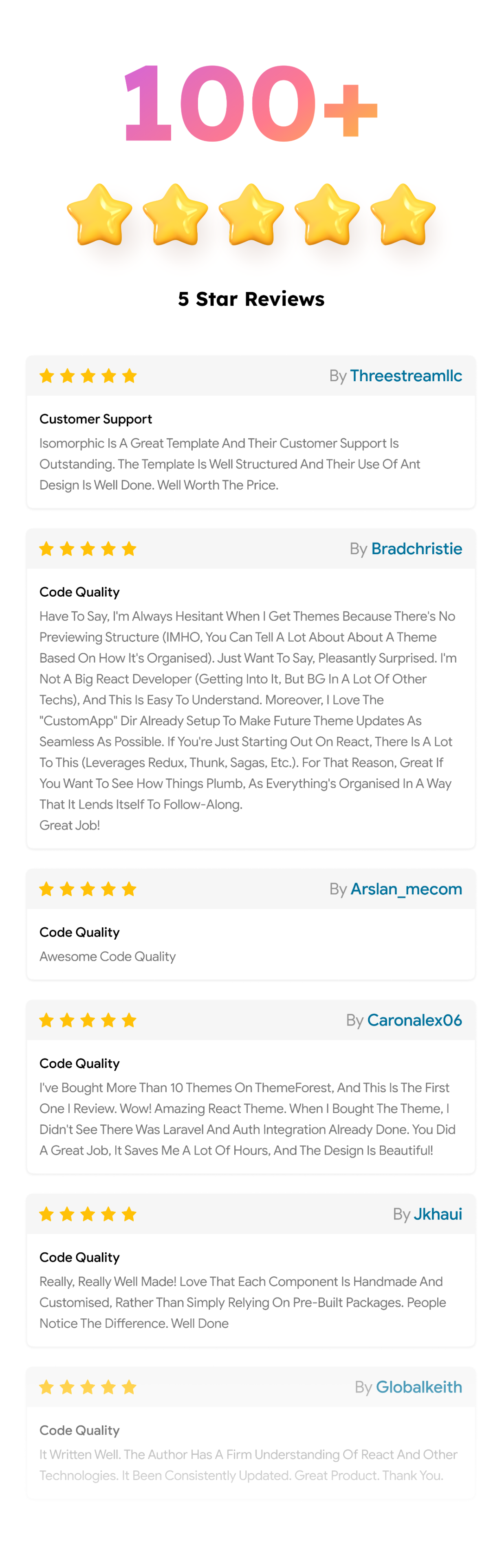The width and height of the screenshot is (502, 1568).
Task: Open the Threestreamllc author link
Action: [406, 376]
